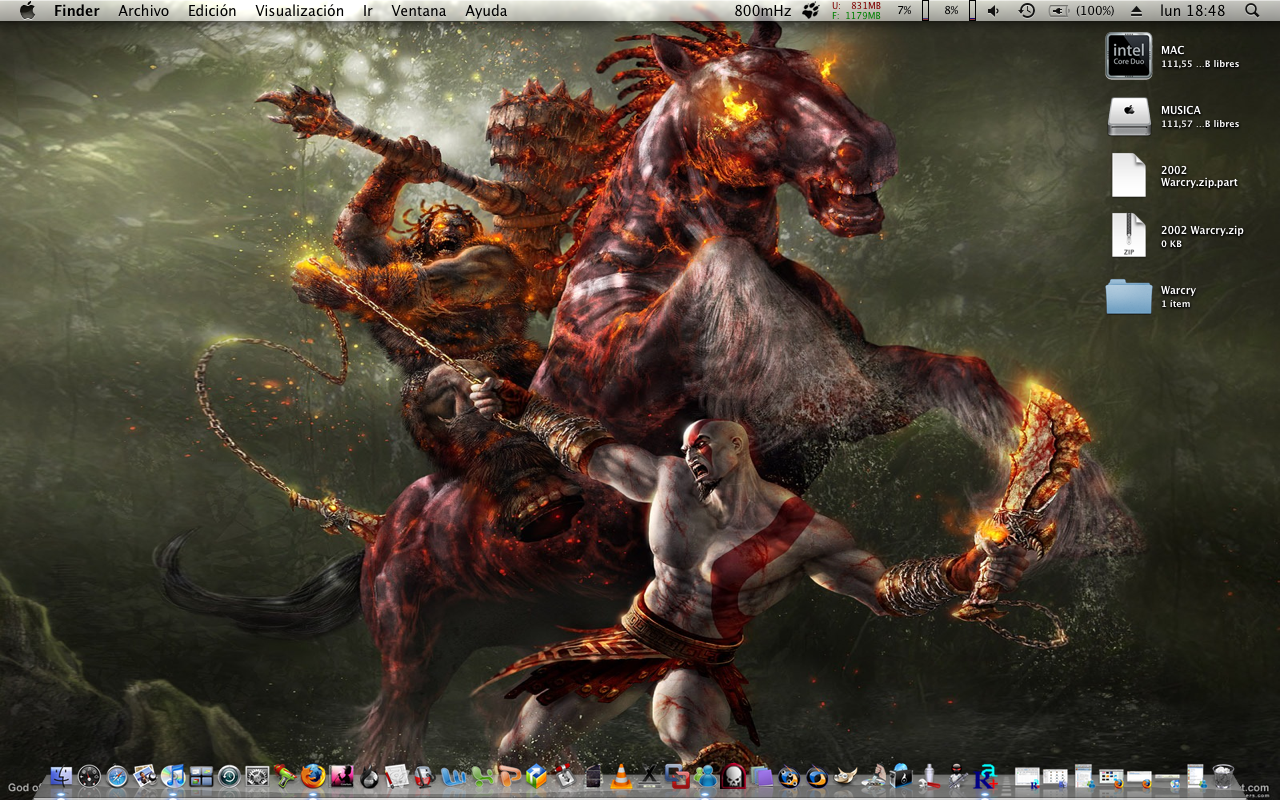
Task: Open Spotlight search
Action: [1253, 11]
